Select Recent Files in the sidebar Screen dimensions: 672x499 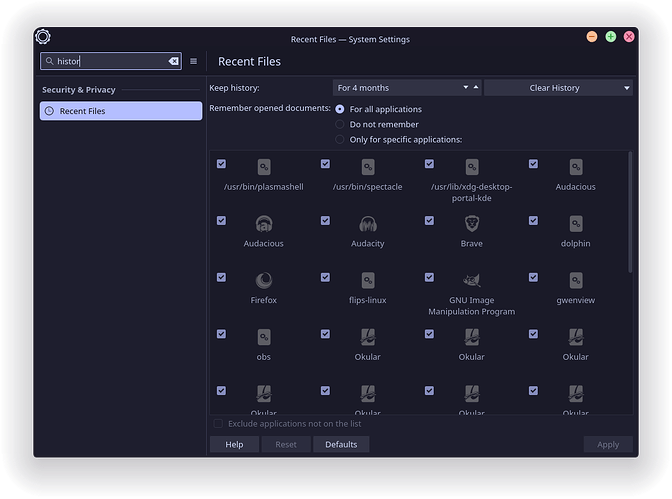[121, 111]
